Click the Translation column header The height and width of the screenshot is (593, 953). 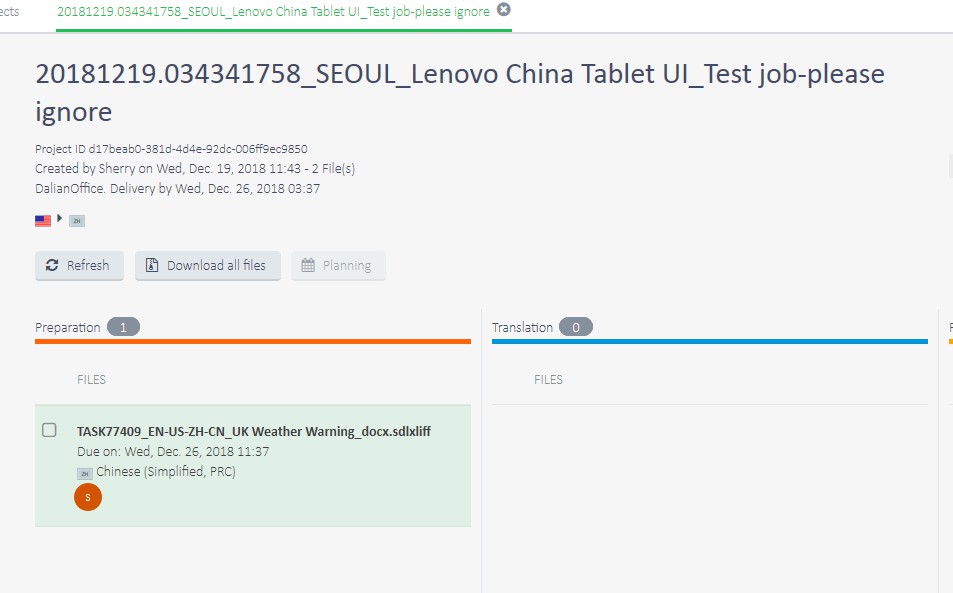point(522,328)
